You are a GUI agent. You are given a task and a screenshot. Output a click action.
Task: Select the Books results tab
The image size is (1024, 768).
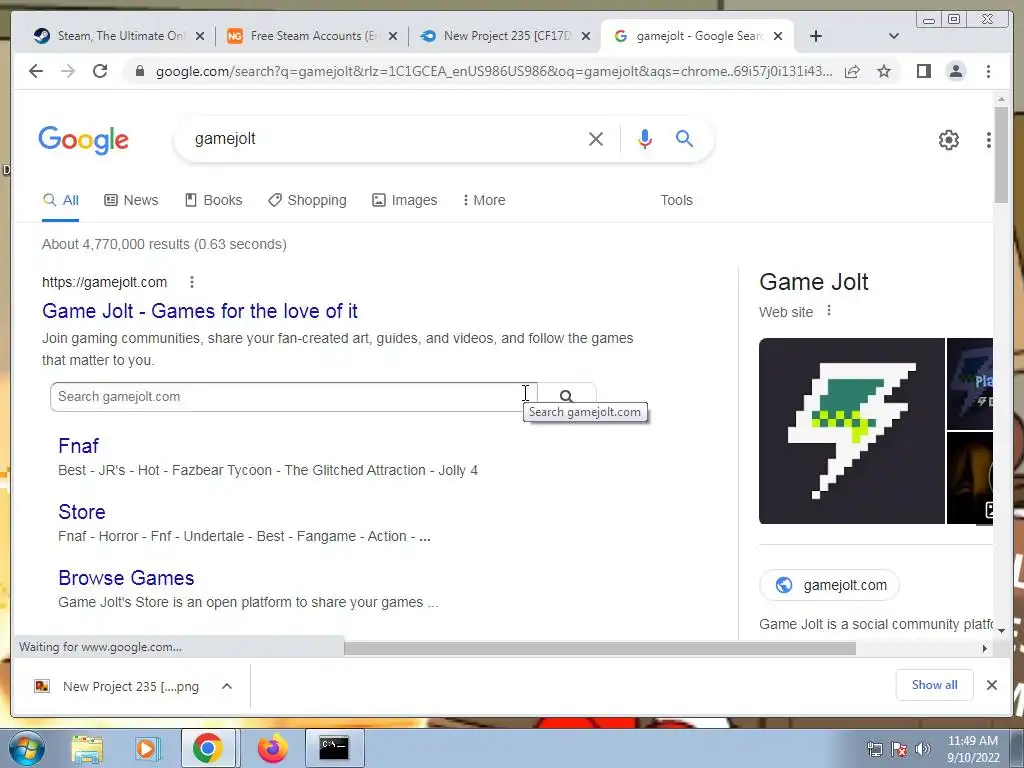[214, 200]
